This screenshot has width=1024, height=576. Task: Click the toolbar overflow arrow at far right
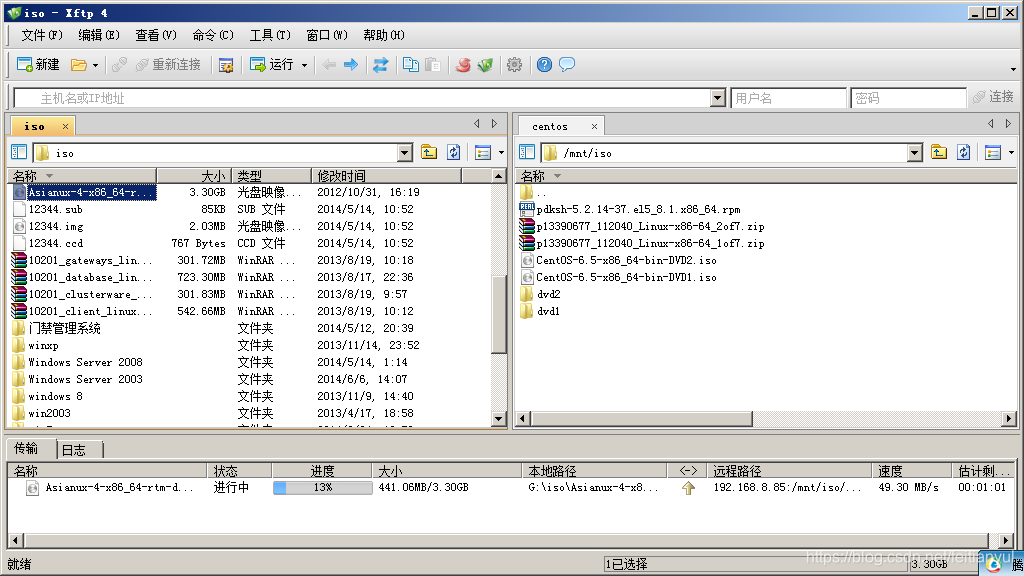[x=1013, y=69]
